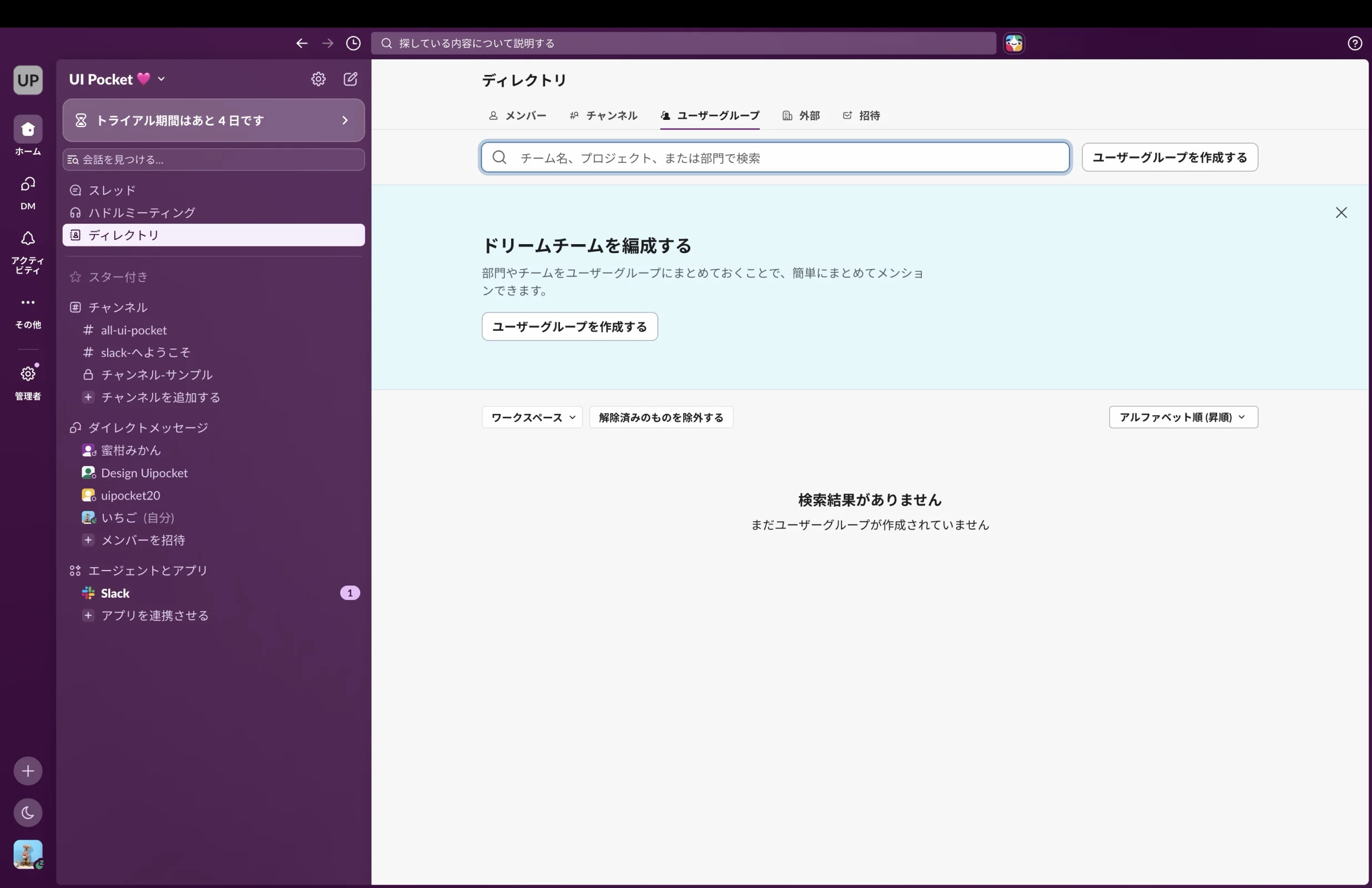Compose a new message pencil icon
The width and height of the screenshot is (1372, 888).
tap(351, 79)
